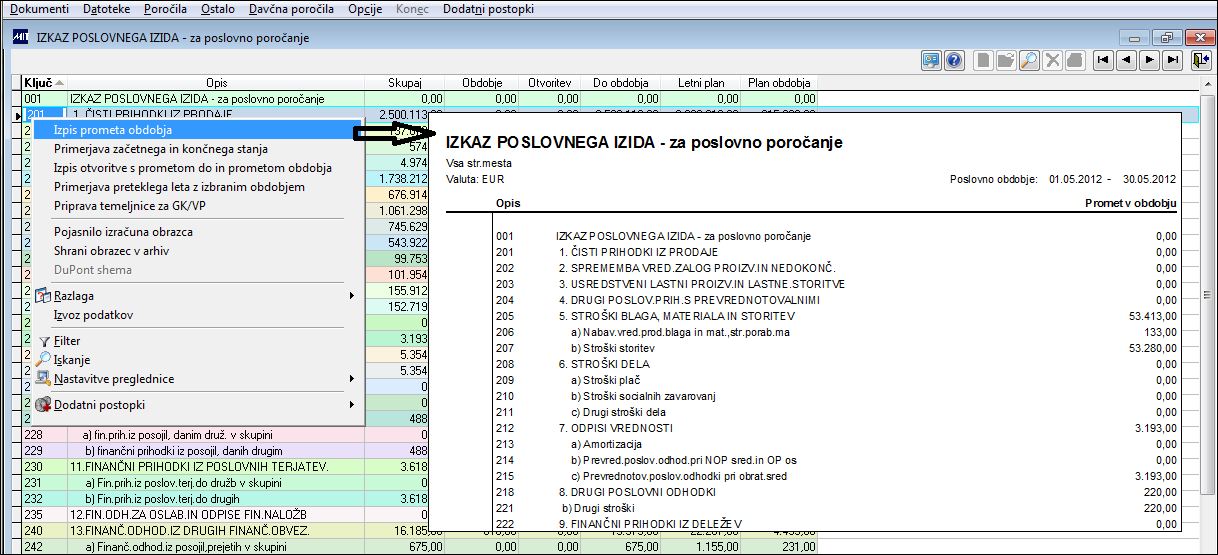
Task: Click the blue help question mark icon
Action: [954, 60]
